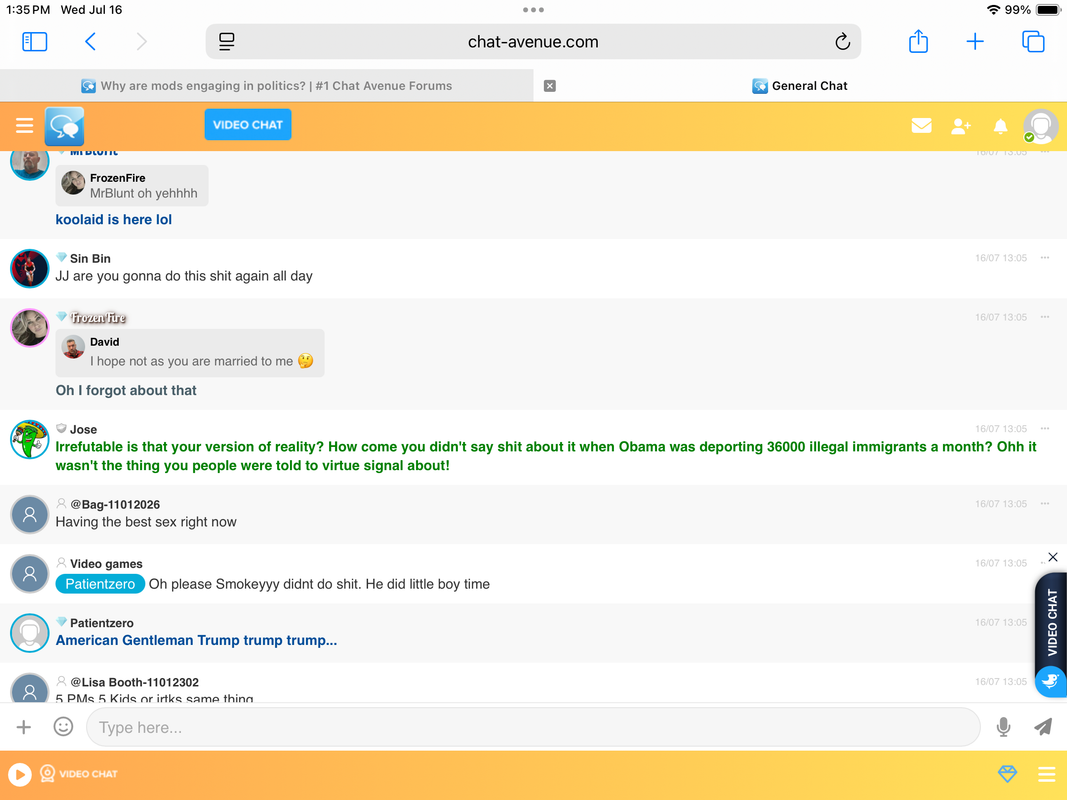Tap the three-dot multitasking control at top
This screenshot has width=1067, height=800.
tap(533, 10)
